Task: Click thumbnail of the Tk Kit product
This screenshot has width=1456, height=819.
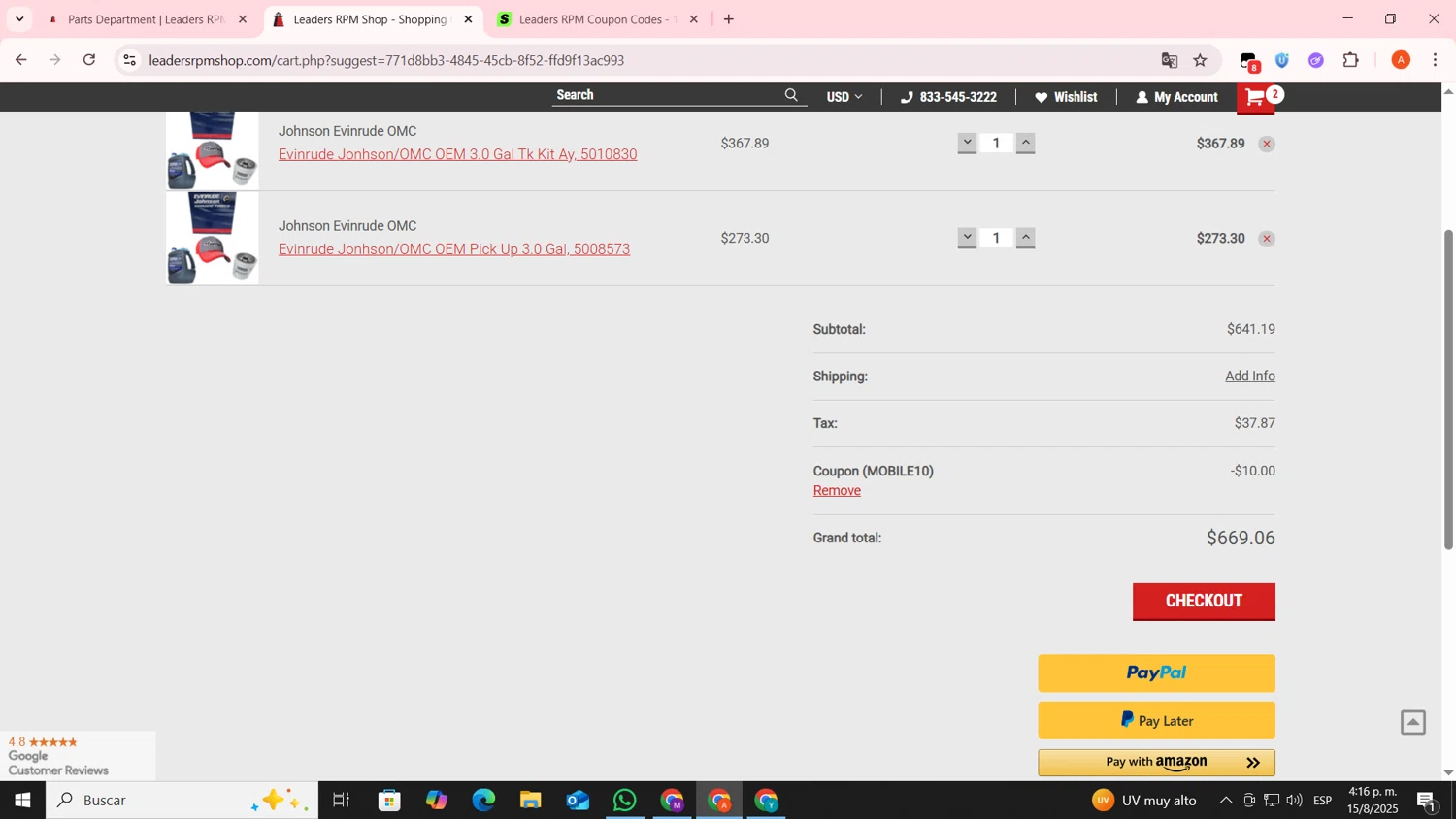Action: [x=213, y=150]
